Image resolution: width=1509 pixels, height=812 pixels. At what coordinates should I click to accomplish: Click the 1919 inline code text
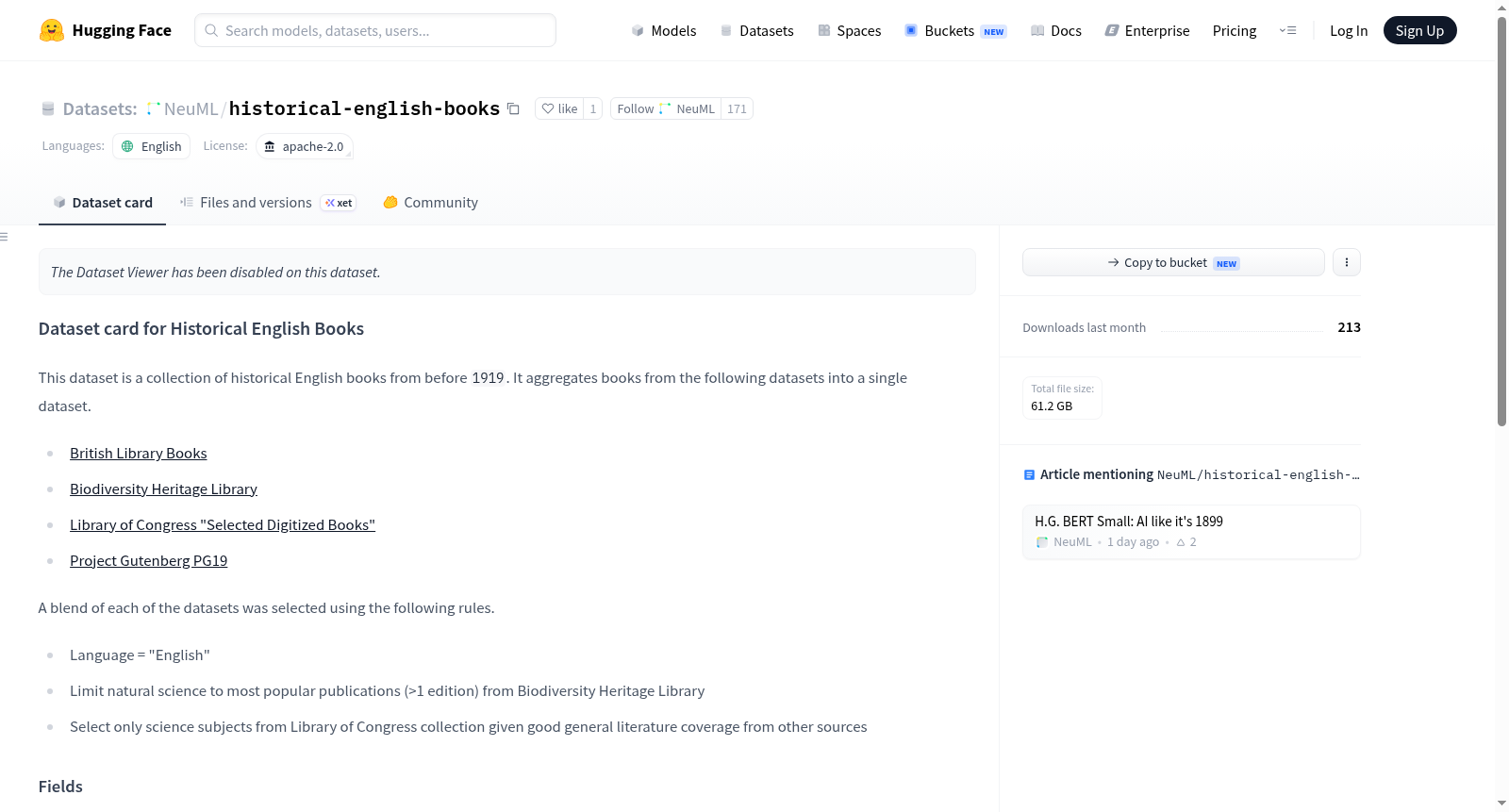(x=488, y=378)
